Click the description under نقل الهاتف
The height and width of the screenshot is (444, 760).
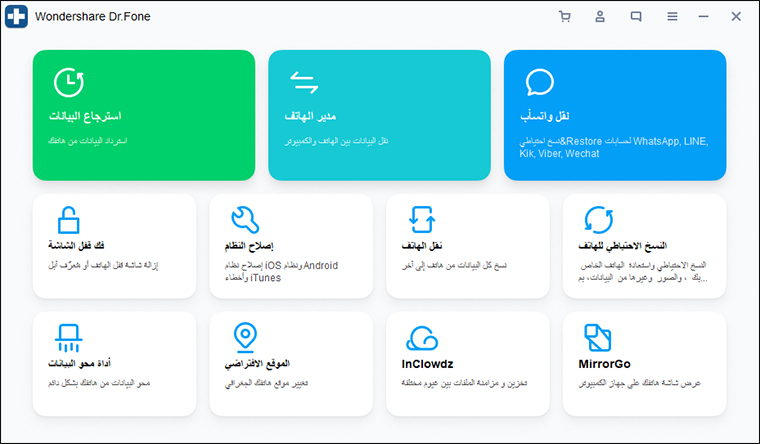(x=454, y=266)
